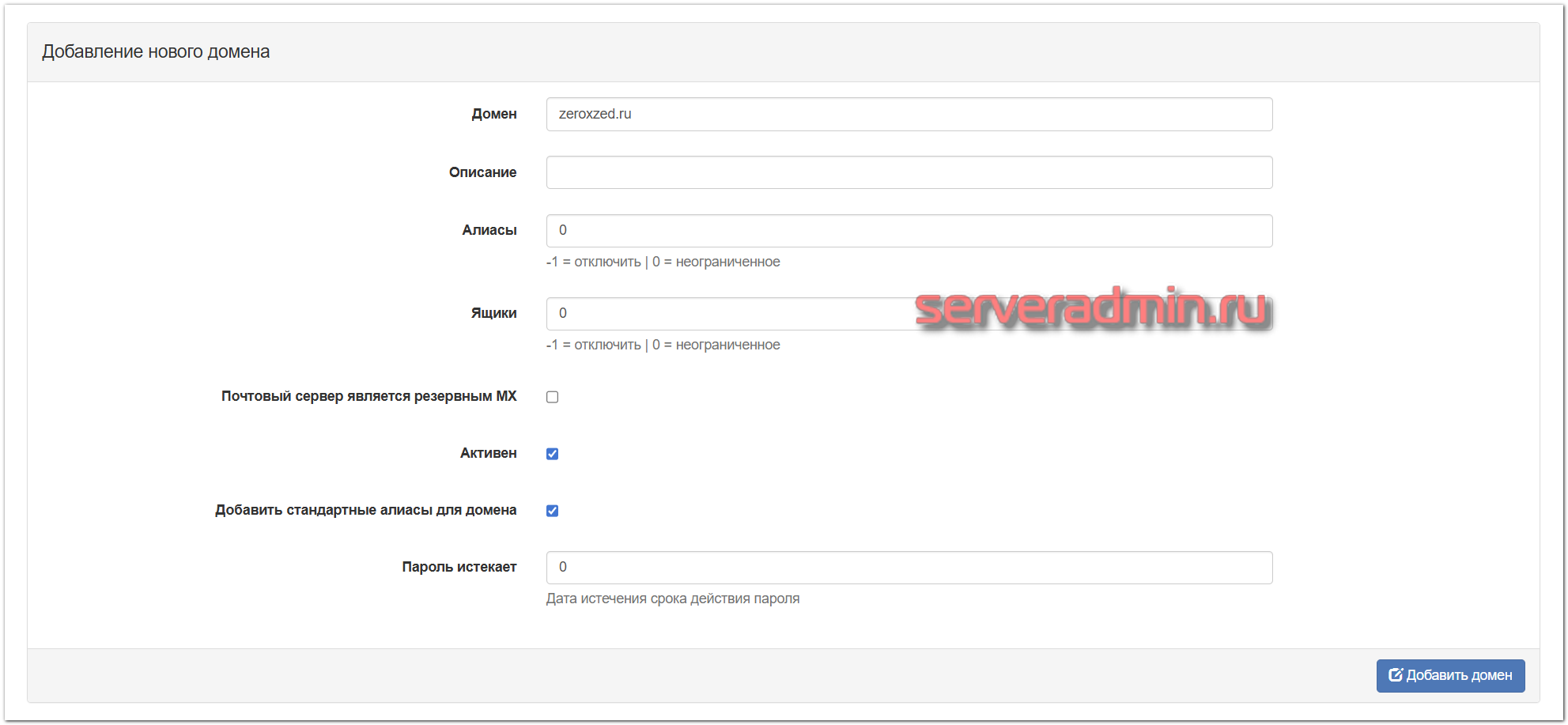Image resolution: width=1568 pixels, height=725 pixels.
Task: Focus the Пароль истекает input field
Action: [x=909, y=568]
